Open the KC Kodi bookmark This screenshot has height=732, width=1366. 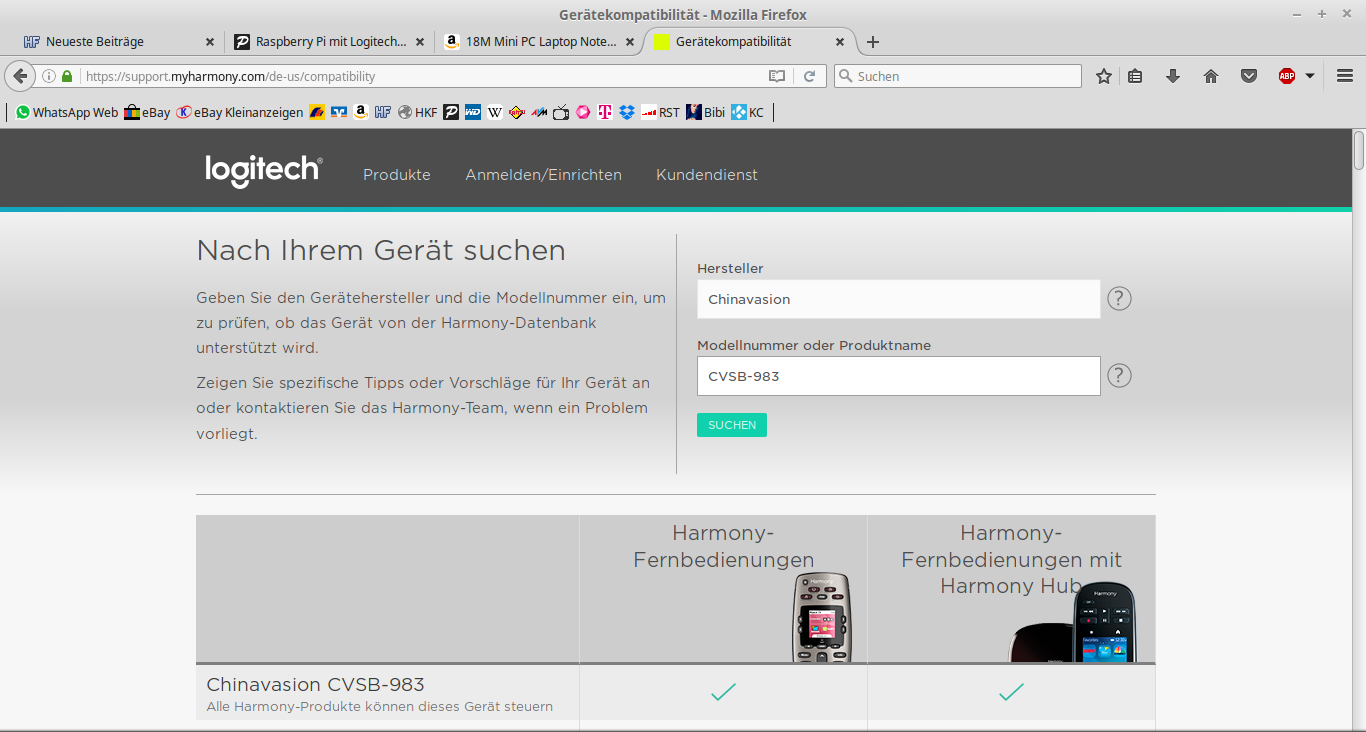(x=748, y=113)
